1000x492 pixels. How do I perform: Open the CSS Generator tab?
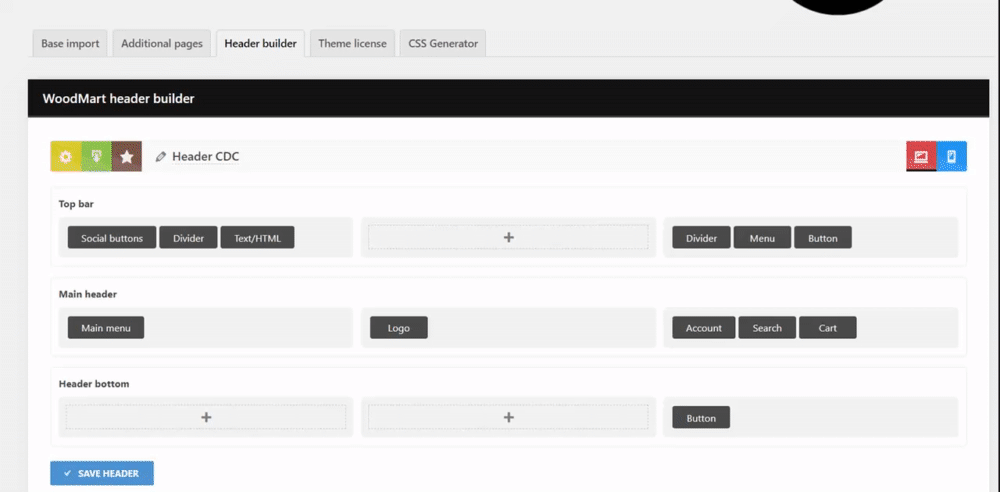[x=443, y=44]
